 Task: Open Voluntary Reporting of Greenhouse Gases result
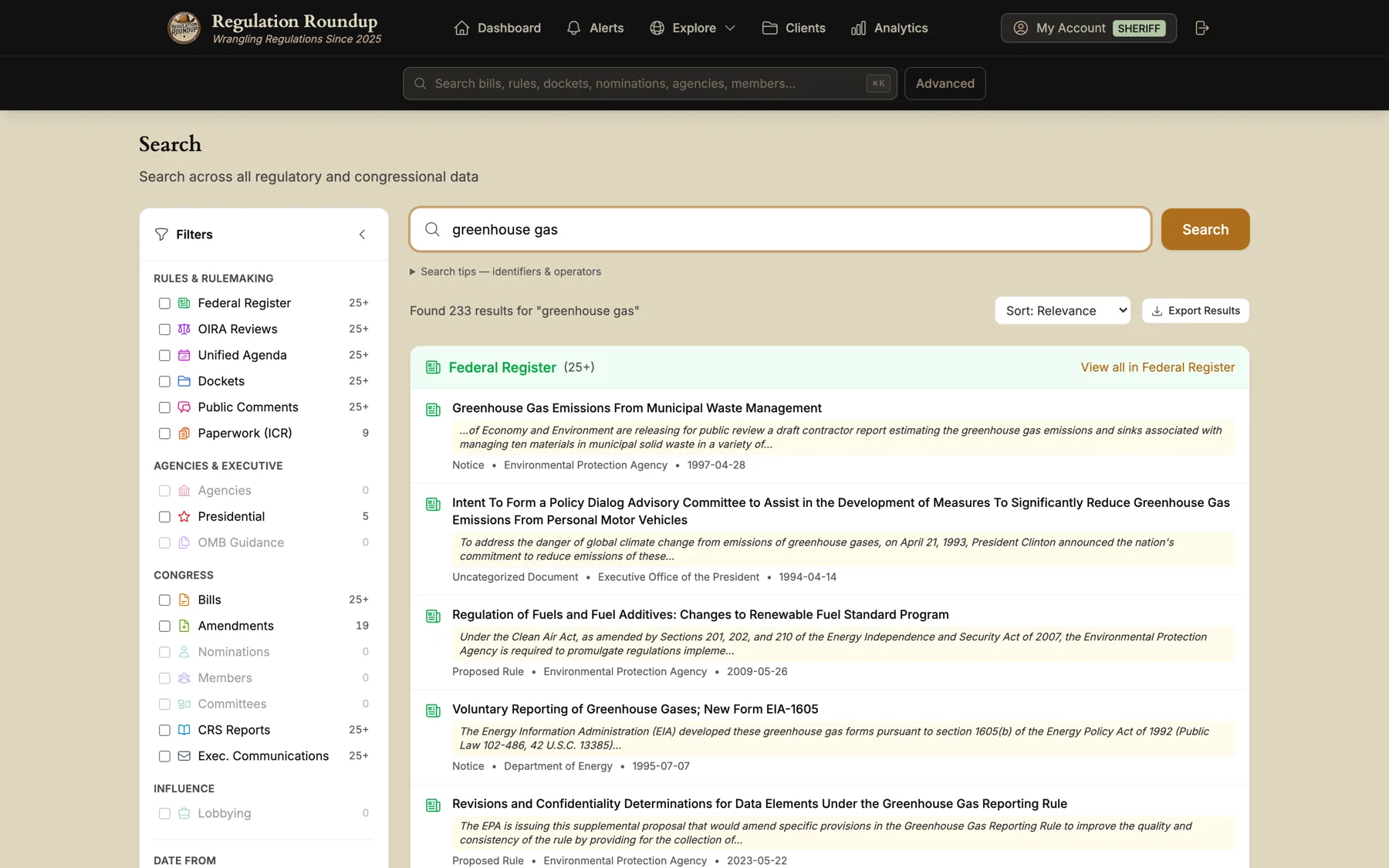635,709
